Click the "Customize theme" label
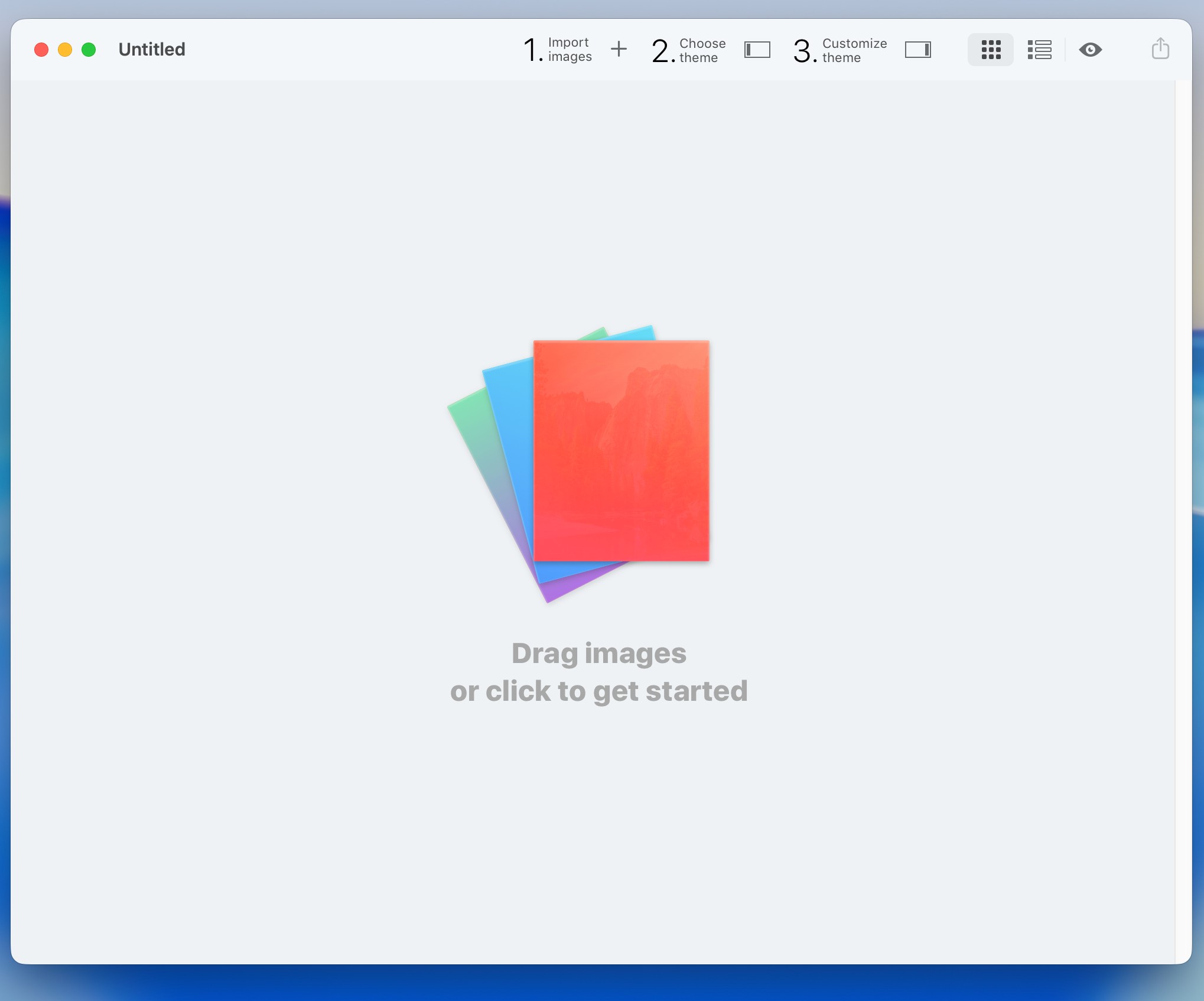Screen dimensions: 1204x1001 tap(854, 50)
